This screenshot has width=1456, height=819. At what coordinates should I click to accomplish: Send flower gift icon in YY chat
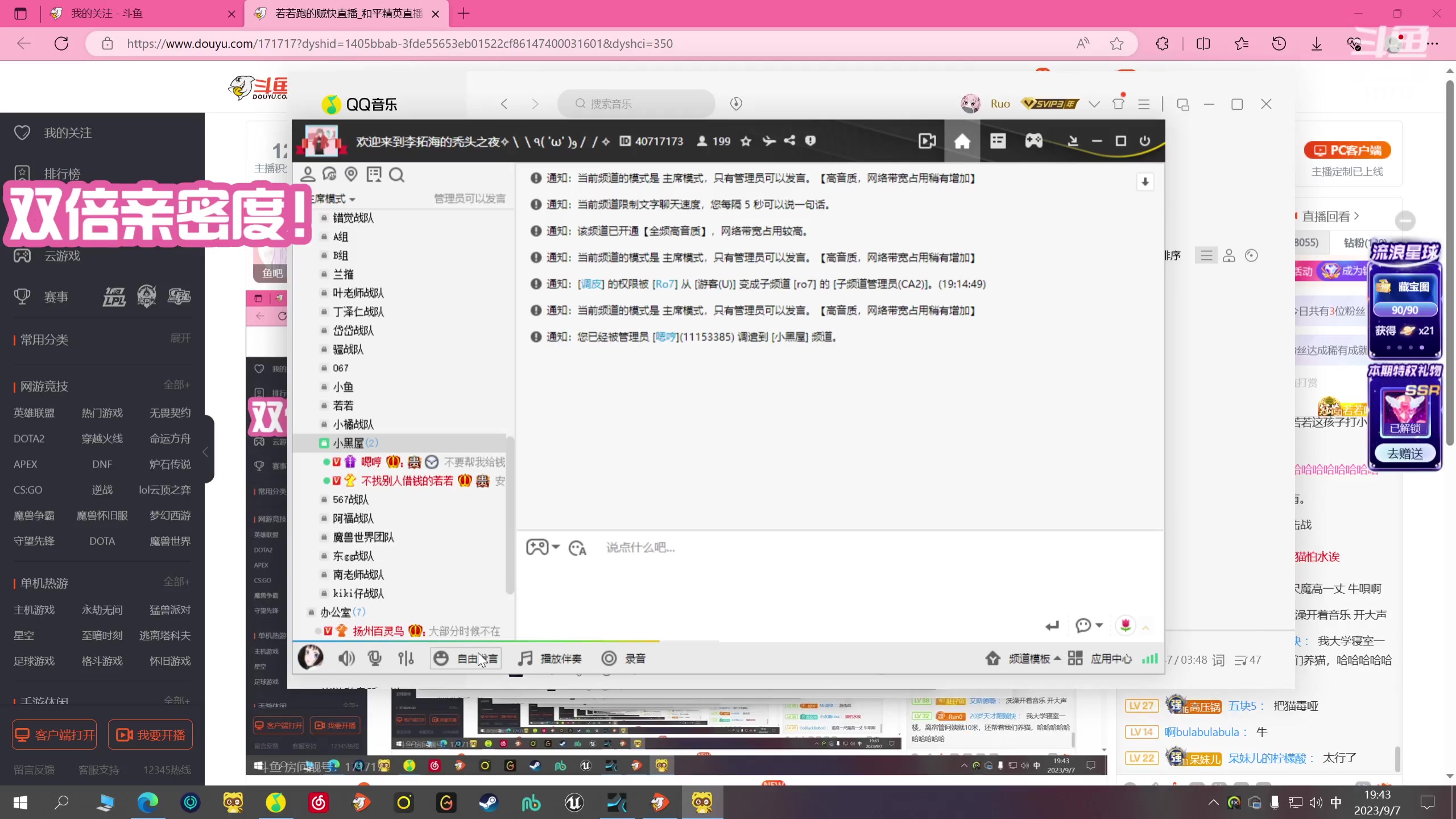coord(1126,626)
